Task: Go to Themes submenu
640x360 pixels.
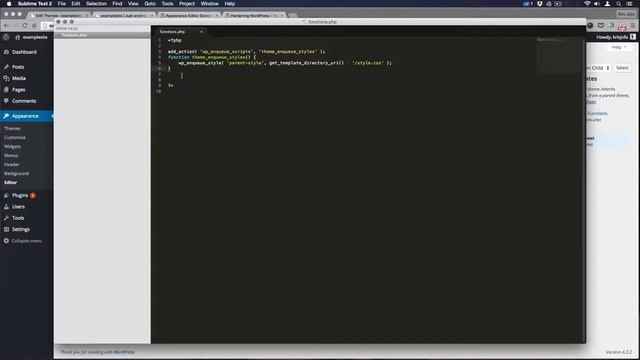Action: 12,129
